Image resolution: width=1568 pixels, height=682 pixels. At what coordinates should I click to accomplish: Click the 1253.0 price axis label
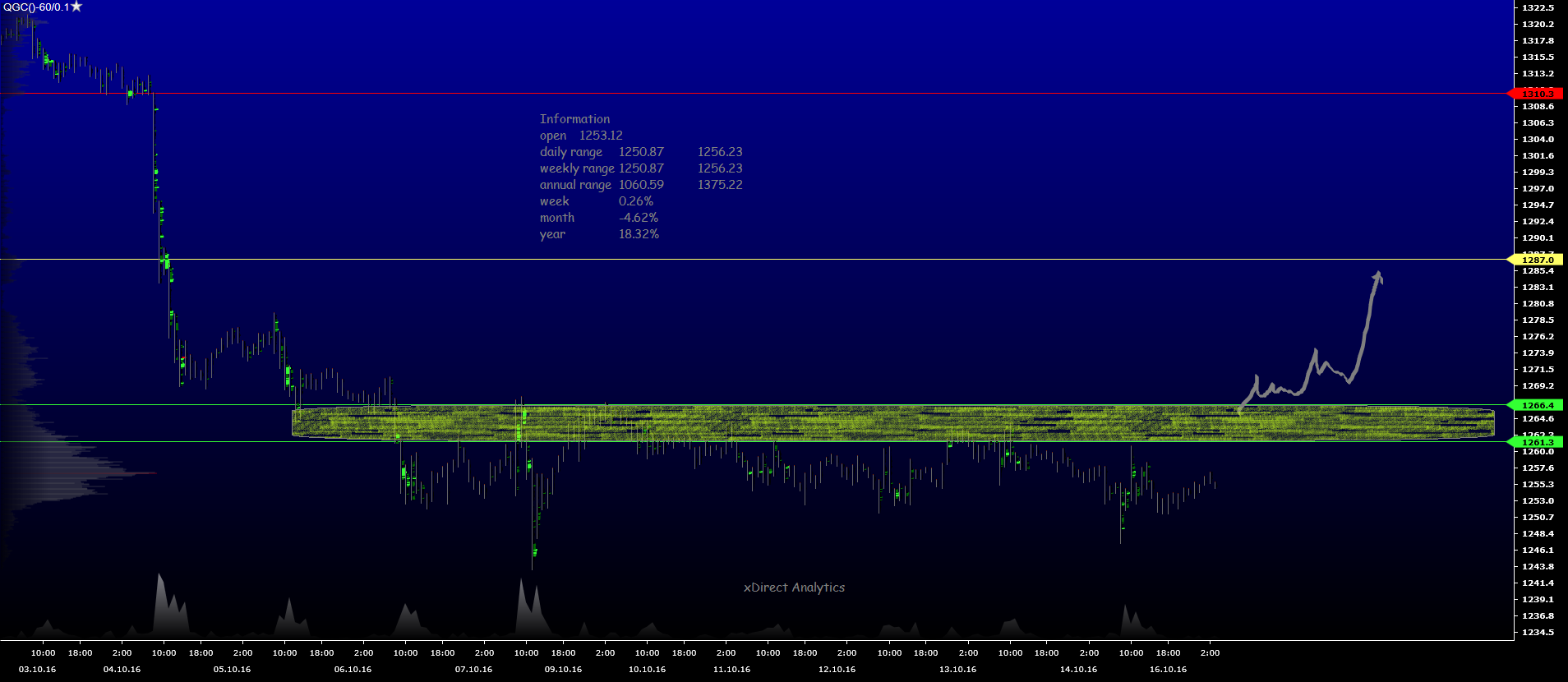[1538, 500]
